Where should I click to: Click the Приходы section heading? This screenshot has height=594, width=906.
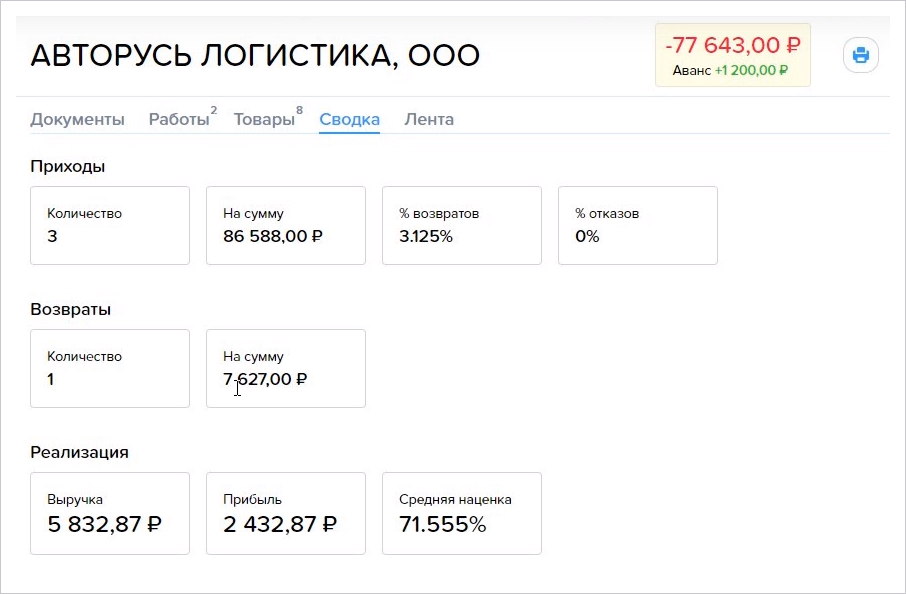point(68,166)
